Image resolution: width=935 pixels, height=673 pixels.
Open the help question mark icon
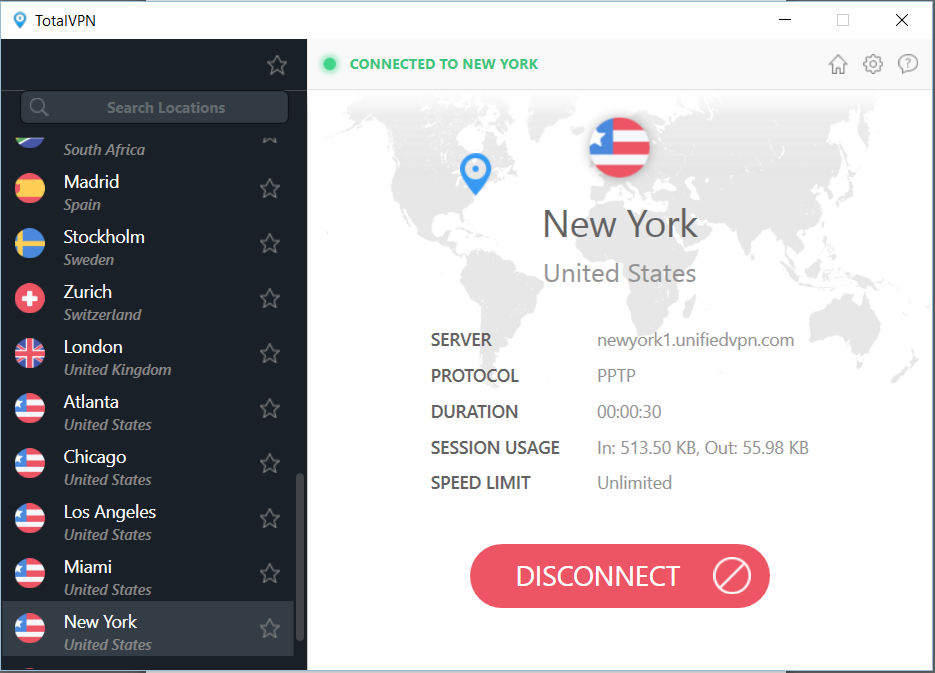click(x=908, y=64)
